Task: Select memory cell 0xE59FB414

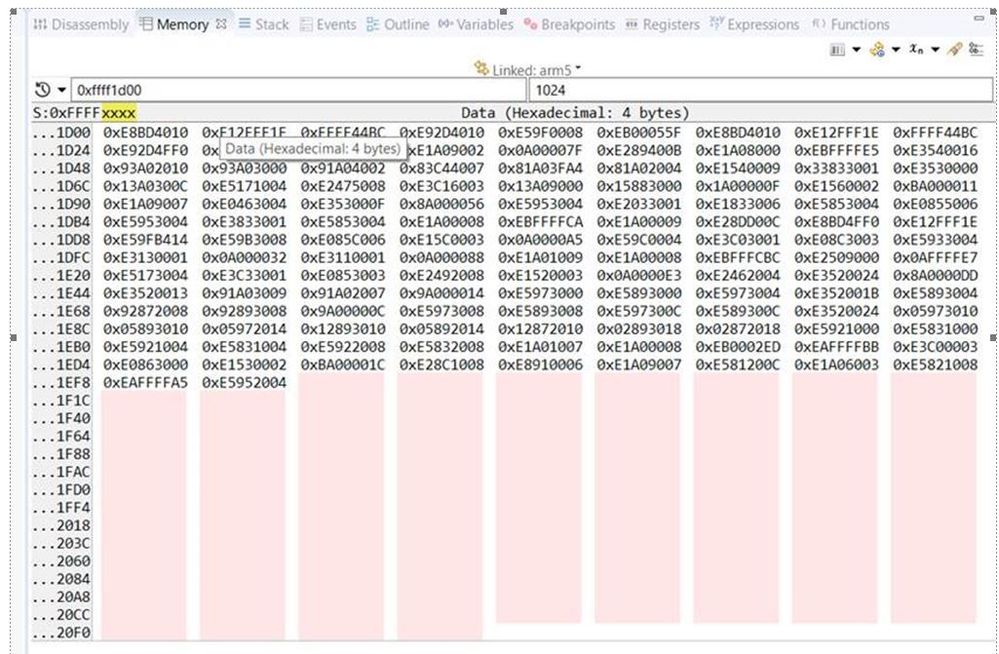Action: click(x=146, y=240)
